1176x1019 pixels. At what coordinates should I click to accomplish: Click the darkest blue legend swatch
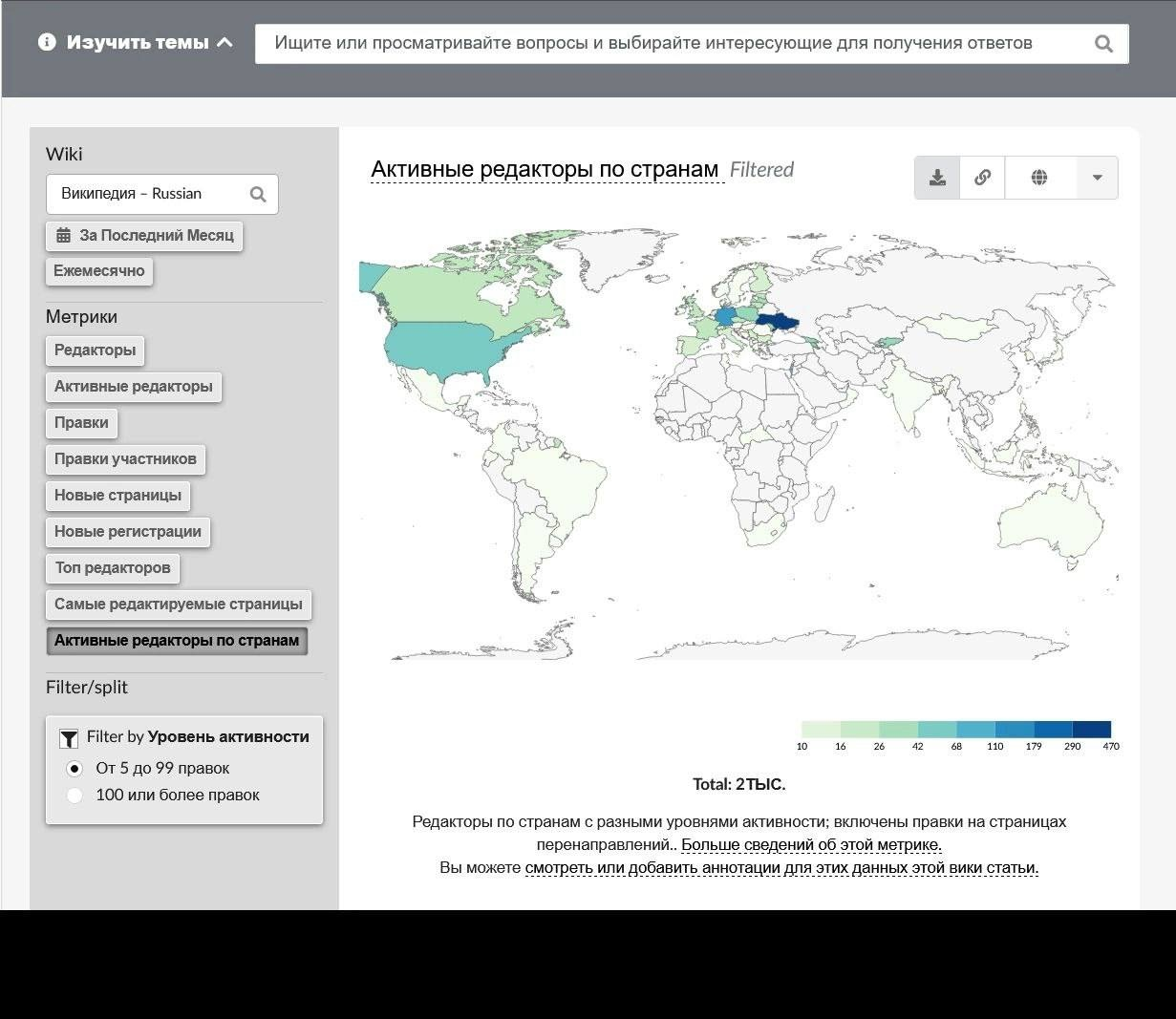click(x=1091, y=730)
